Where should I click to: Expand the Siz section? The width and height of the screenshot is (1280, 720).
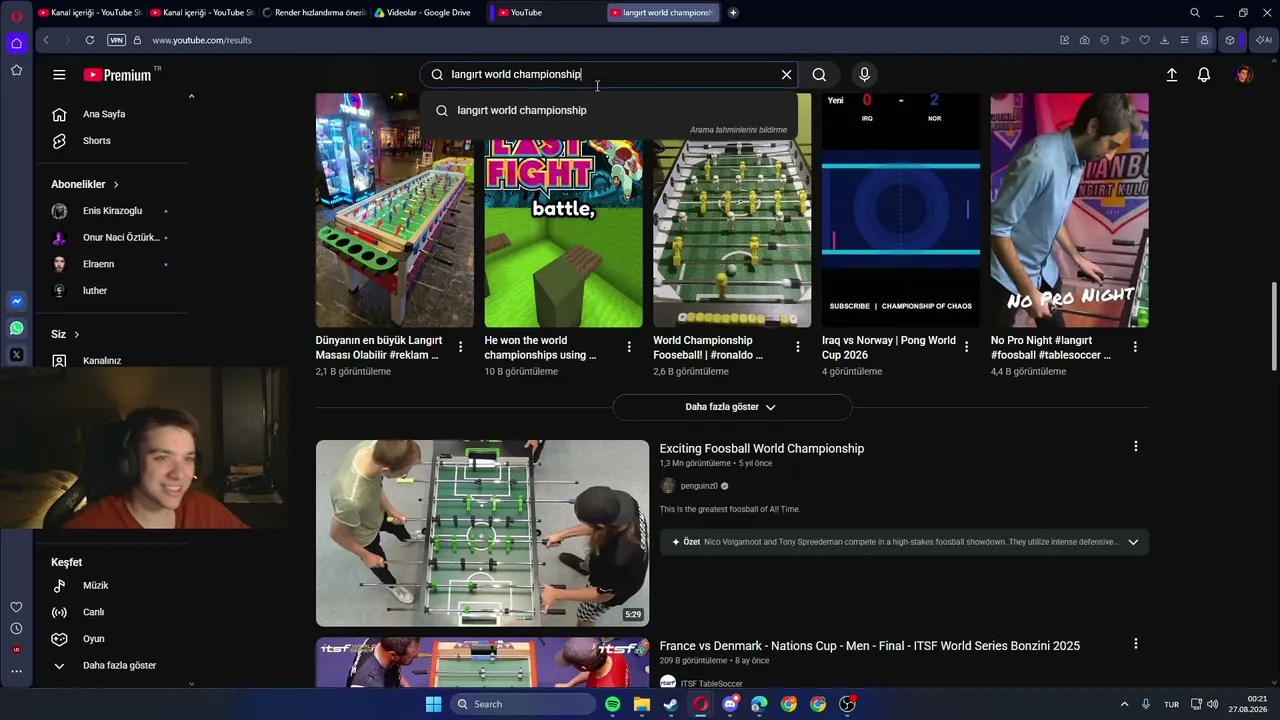pos(65,334)
